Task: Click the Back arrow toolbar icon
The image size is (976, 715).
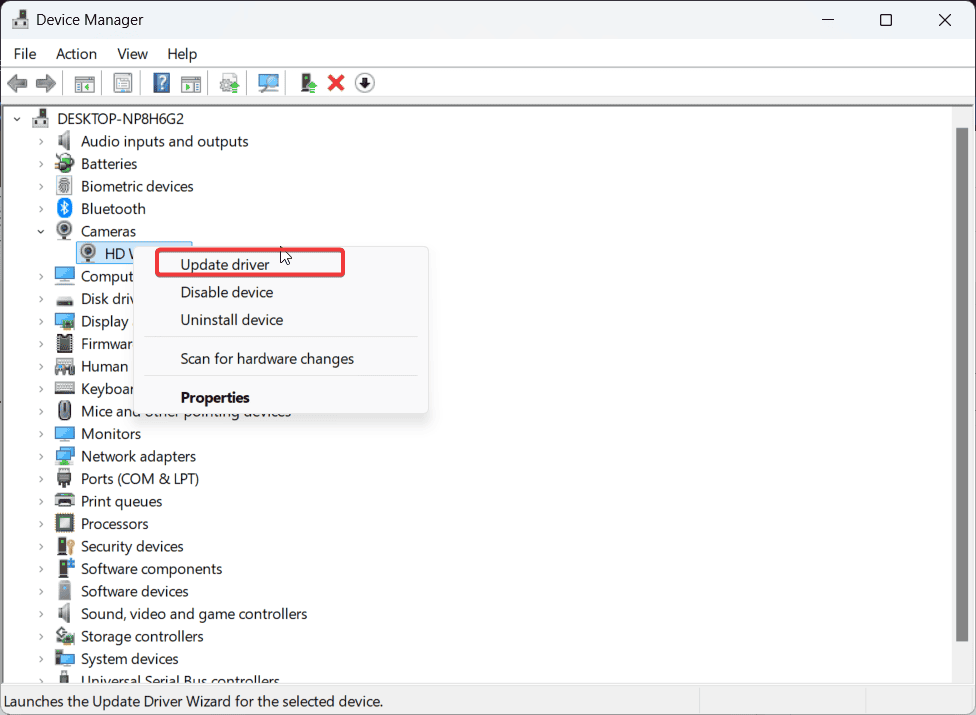Action: click(x=17, y=83)
